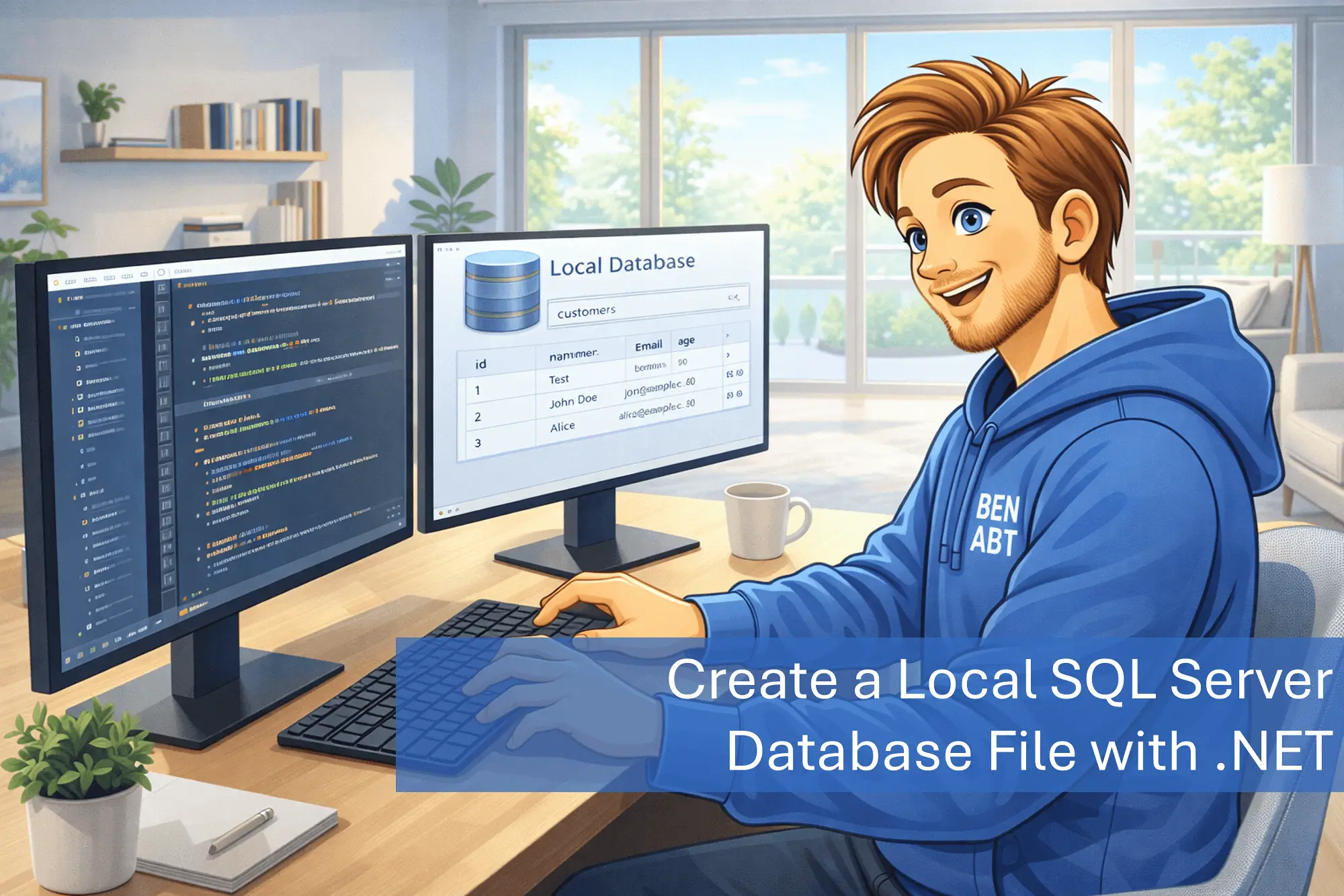Click the circular app icon in the editor's top toolbar
The height and width of the screenshot is (896, 1344).
160,272
